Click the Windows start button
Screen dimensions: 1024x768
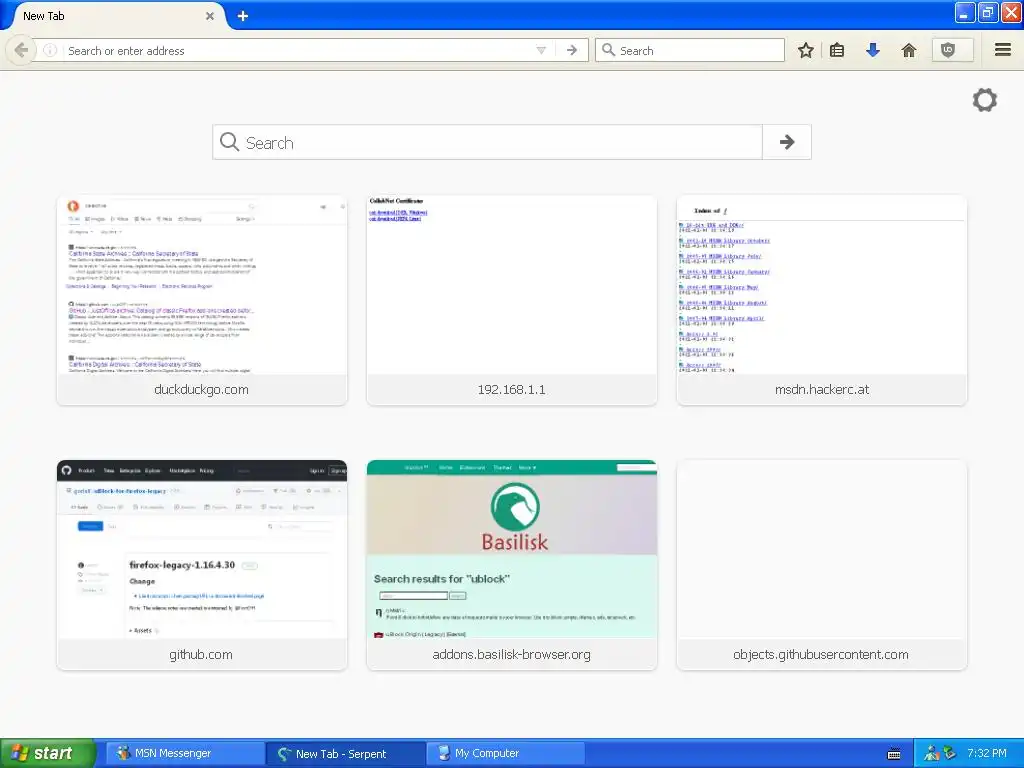[47, 753]
